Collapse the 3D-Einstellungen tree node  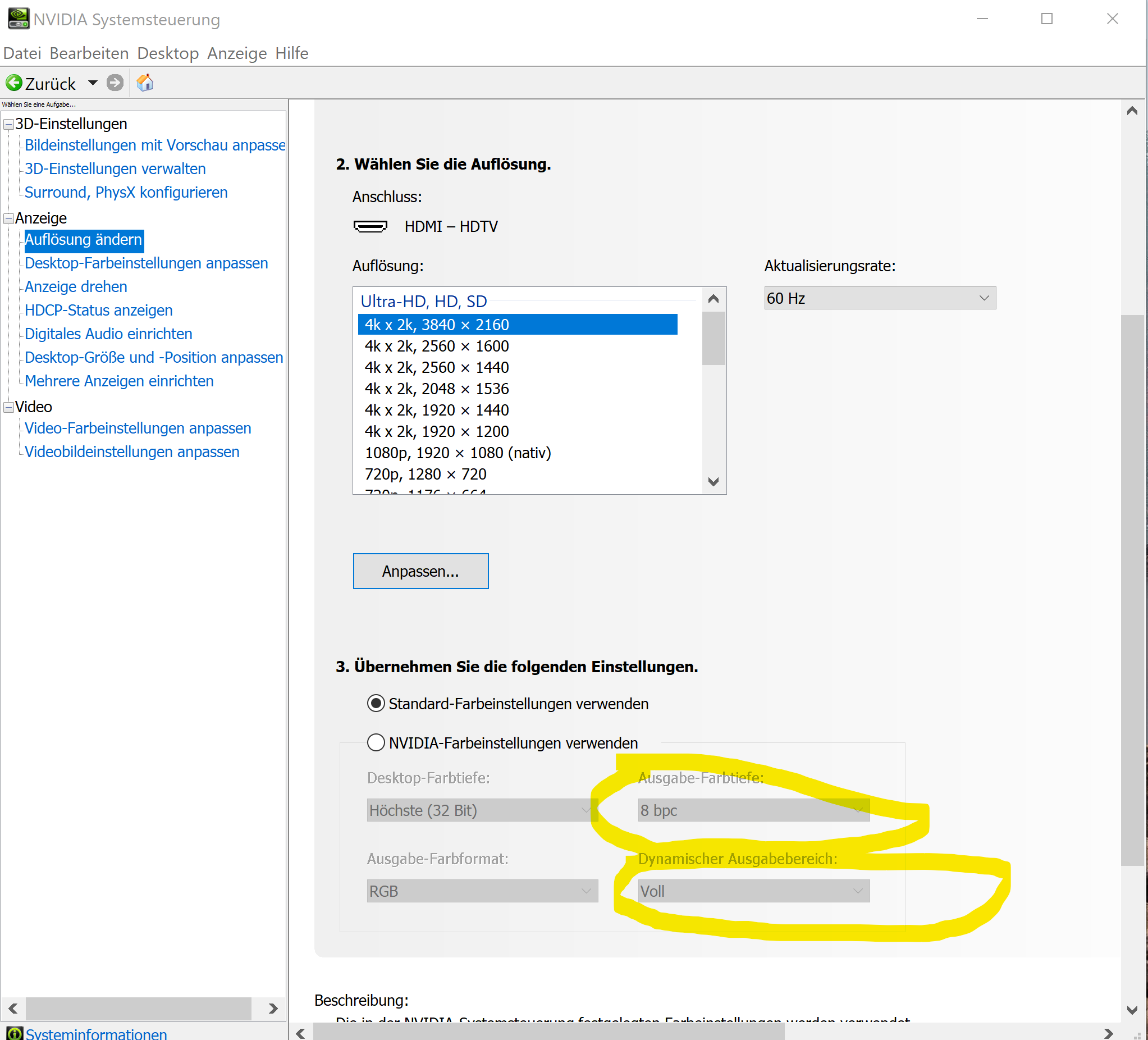(8, 124)
